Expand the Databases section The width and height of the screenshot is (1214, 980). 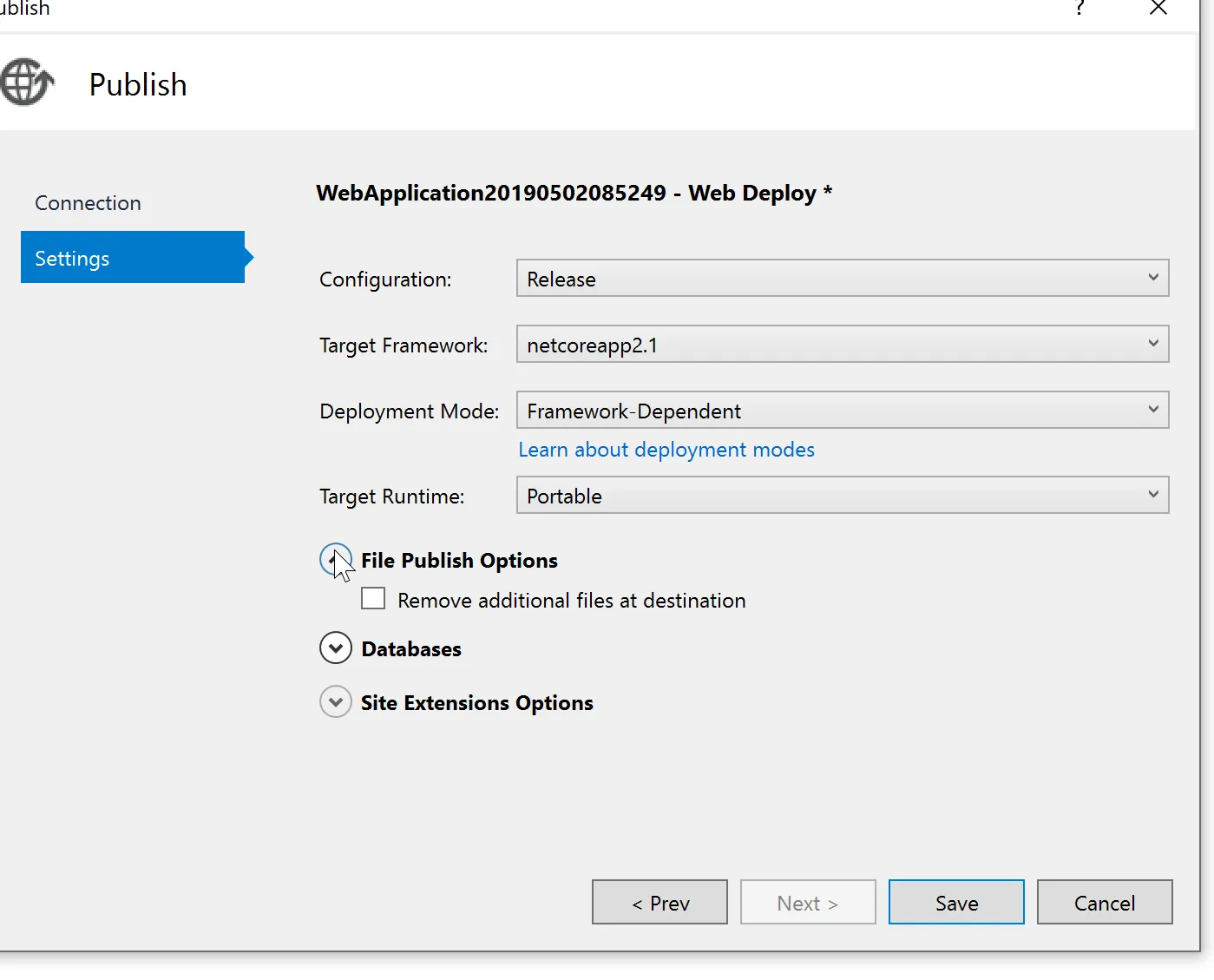pyautogui.click(x=335, y=648)
